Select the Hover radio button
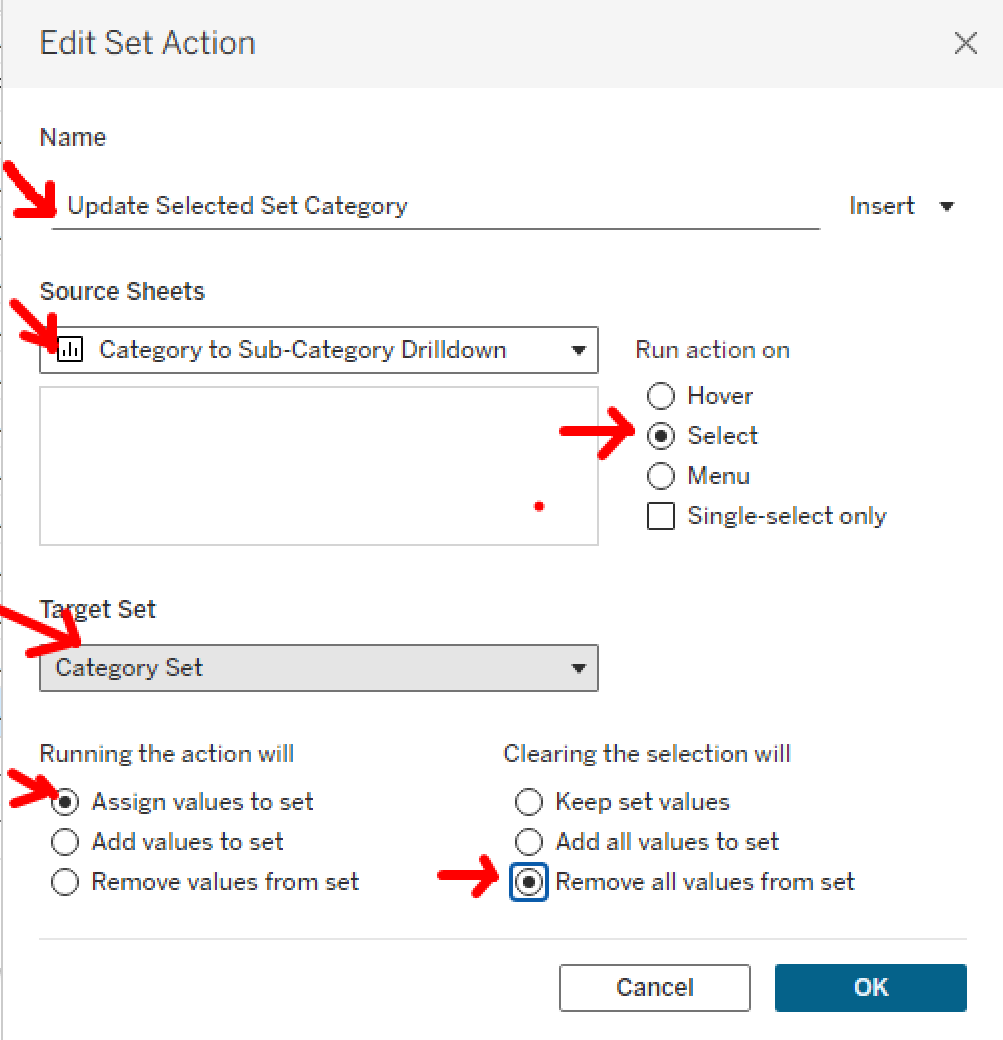Screen dimensions: 1003x1040 tap(661, 396)
